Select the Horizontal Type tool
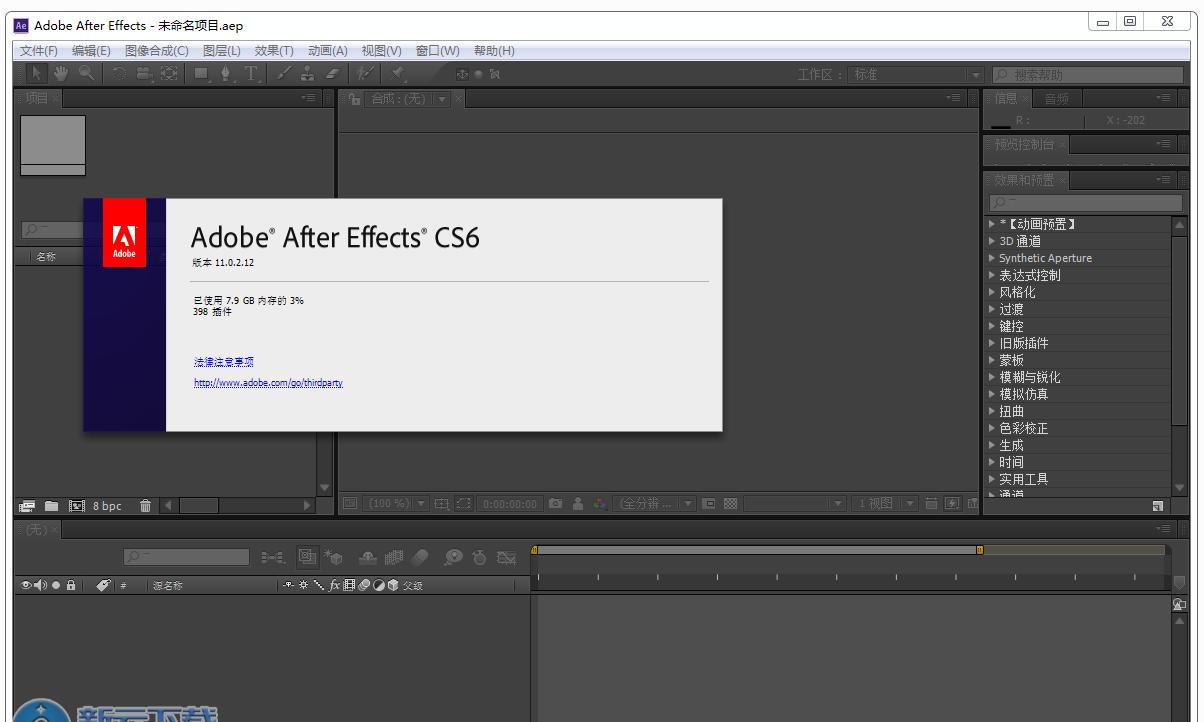The width and height of the screenshot is (1204, 722). click(250, 74)
